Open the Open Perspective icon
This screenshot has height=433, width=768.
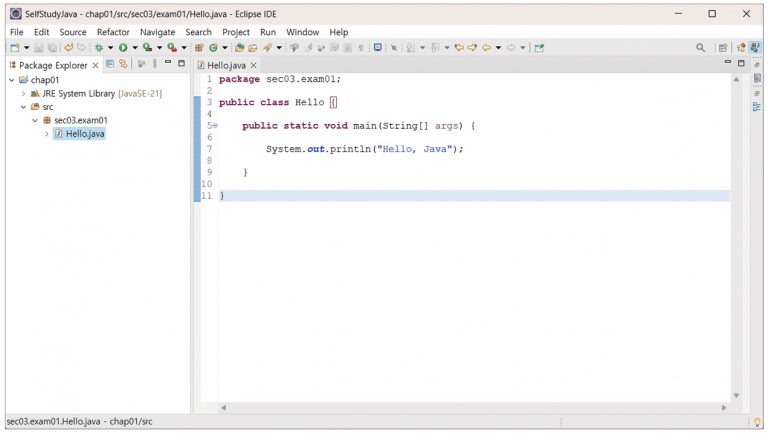pos(723,48)
